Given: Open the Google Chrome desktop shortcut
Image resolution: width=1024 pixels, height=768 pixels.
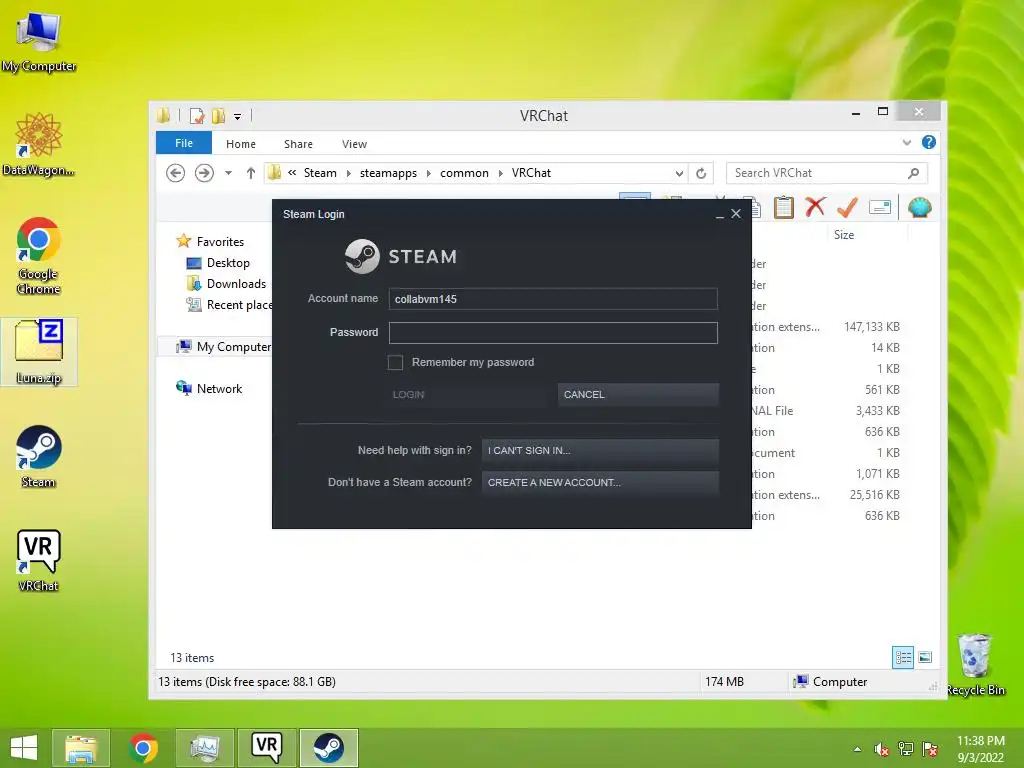Looking at the screenshot, I should coord(39,256).
